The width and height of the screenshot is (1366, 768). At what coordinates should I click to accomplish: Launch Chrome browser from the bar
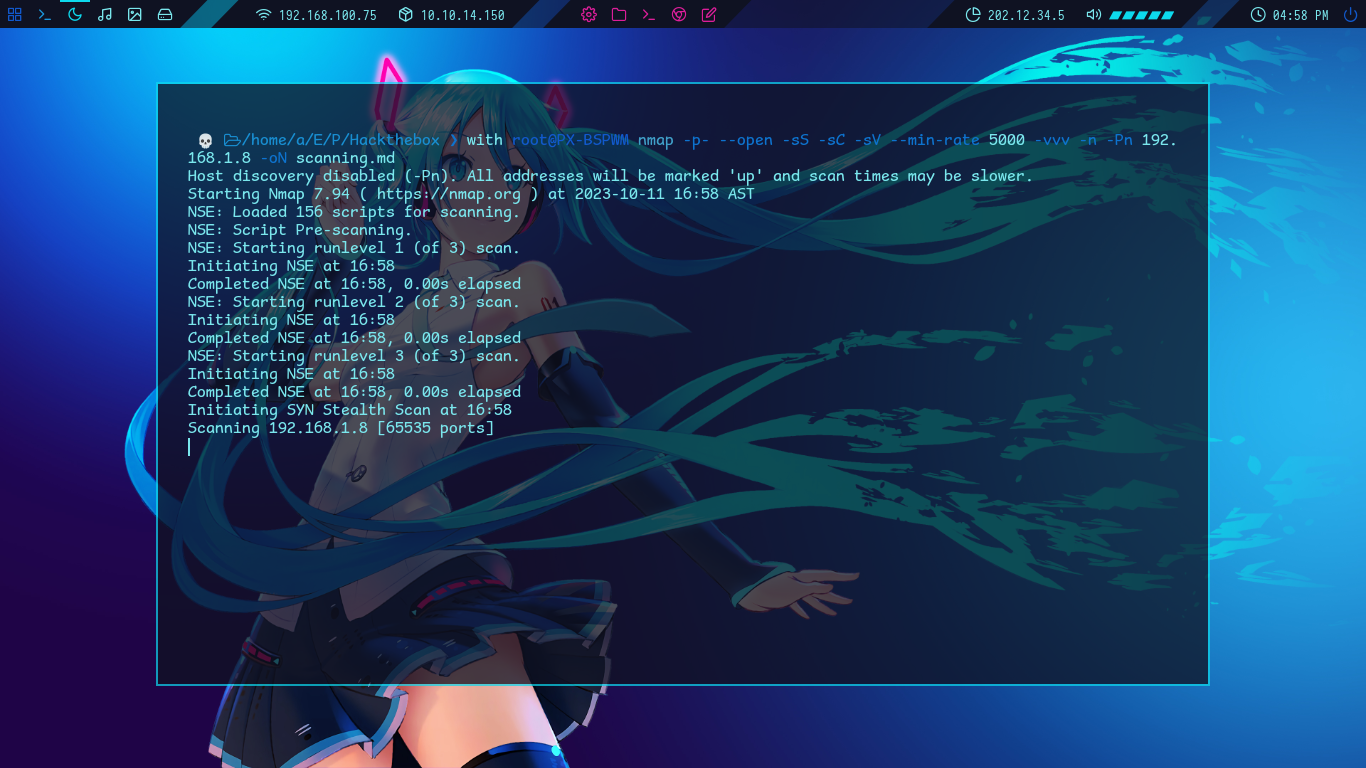point(679,14)
